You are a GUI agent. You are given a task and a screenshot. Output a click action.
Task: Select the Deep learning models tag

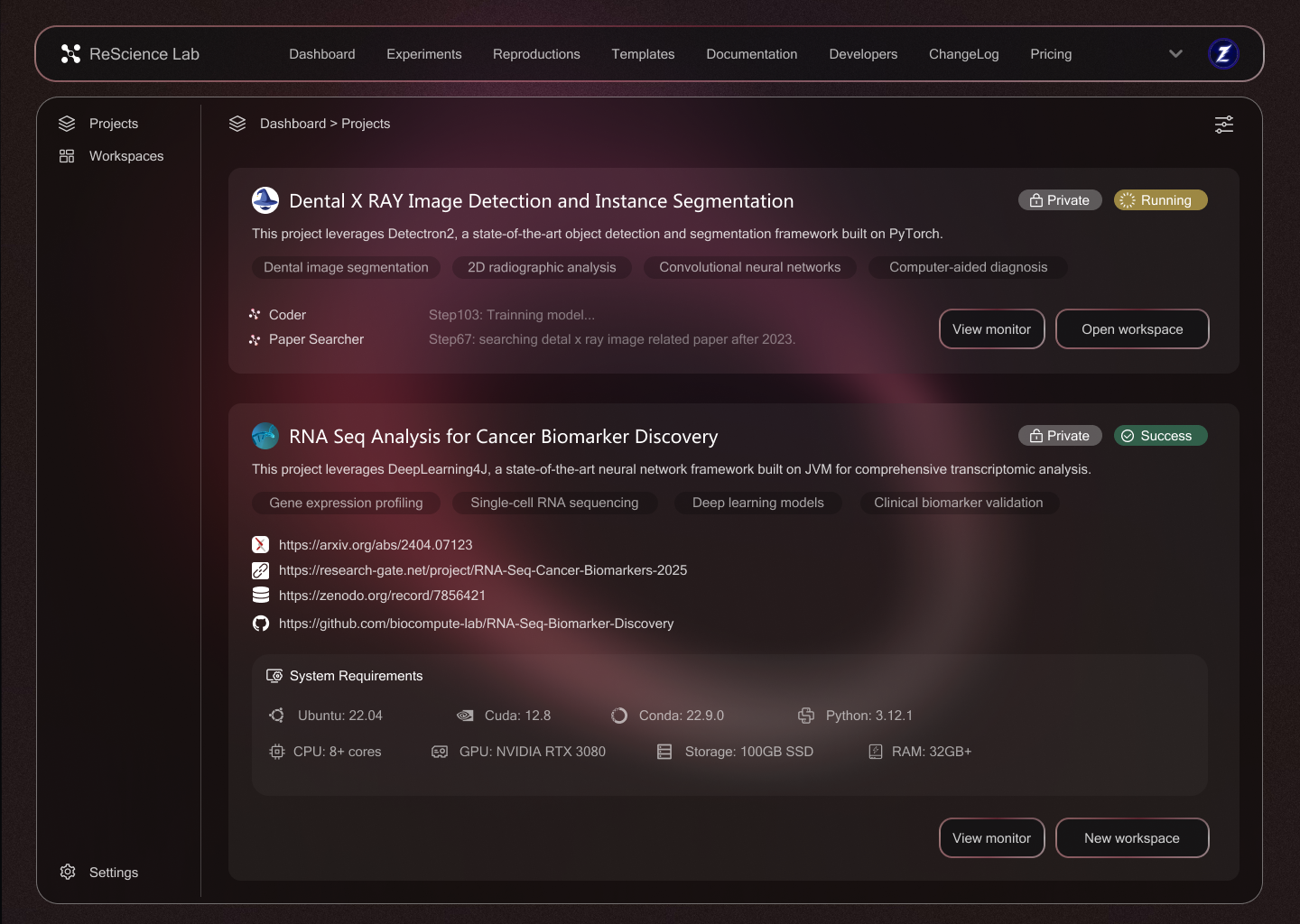tap(757, 503)
